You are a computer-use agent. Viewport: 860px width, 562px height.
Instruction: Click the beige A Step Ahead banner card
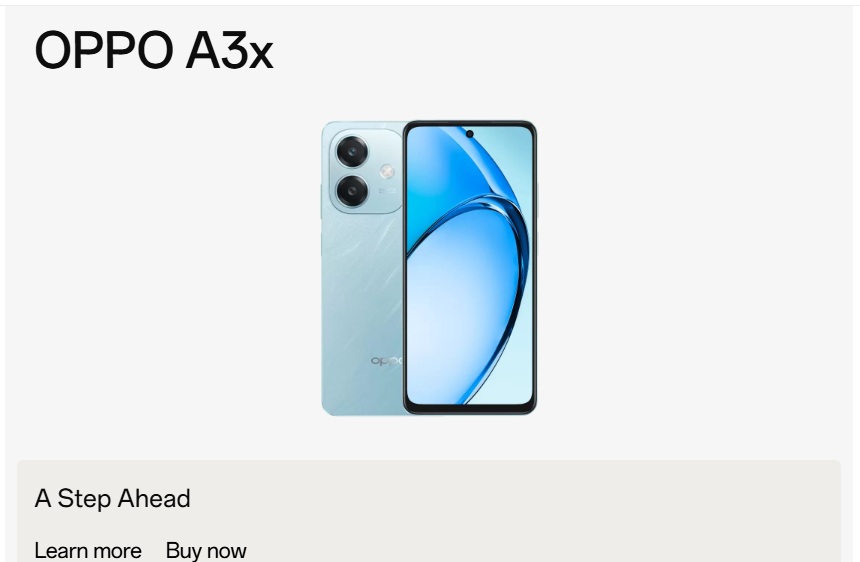tap(429, 511)
